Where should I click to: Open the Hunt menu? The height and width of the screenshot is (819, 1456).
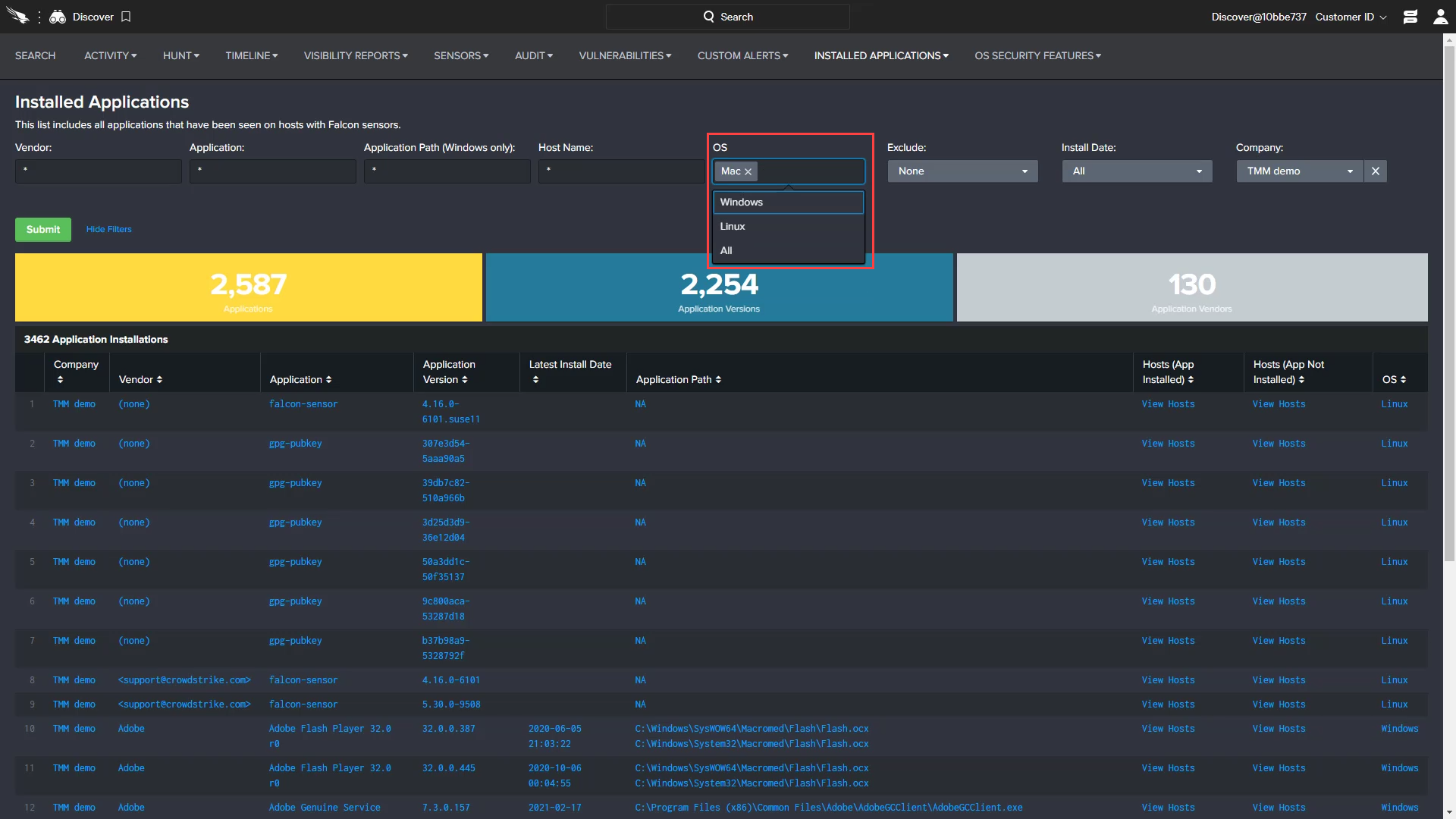(181, 55)
